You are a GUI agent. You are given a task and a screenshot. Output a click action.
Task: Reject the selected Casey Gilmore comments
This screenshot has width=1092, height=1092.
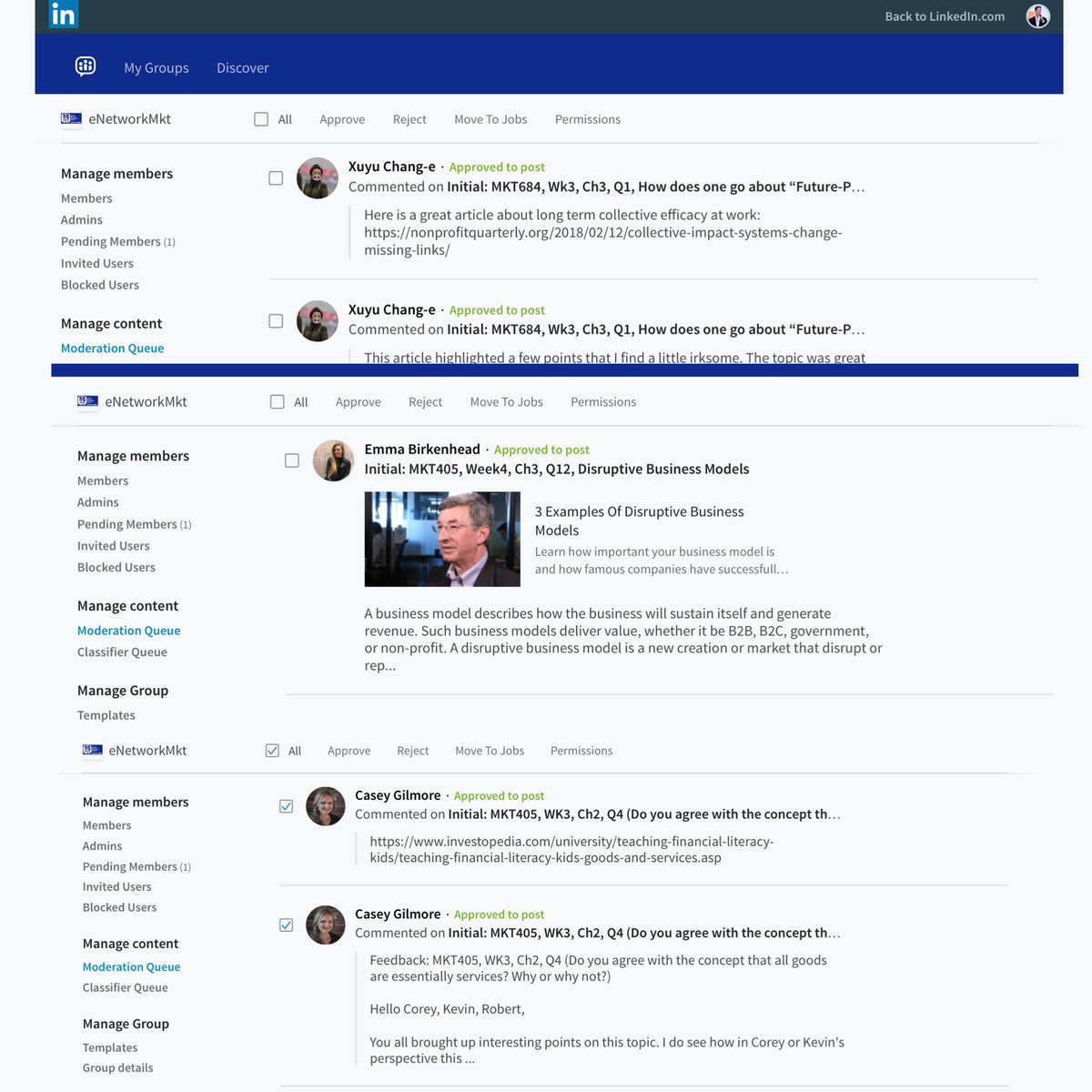click(413, 751)
